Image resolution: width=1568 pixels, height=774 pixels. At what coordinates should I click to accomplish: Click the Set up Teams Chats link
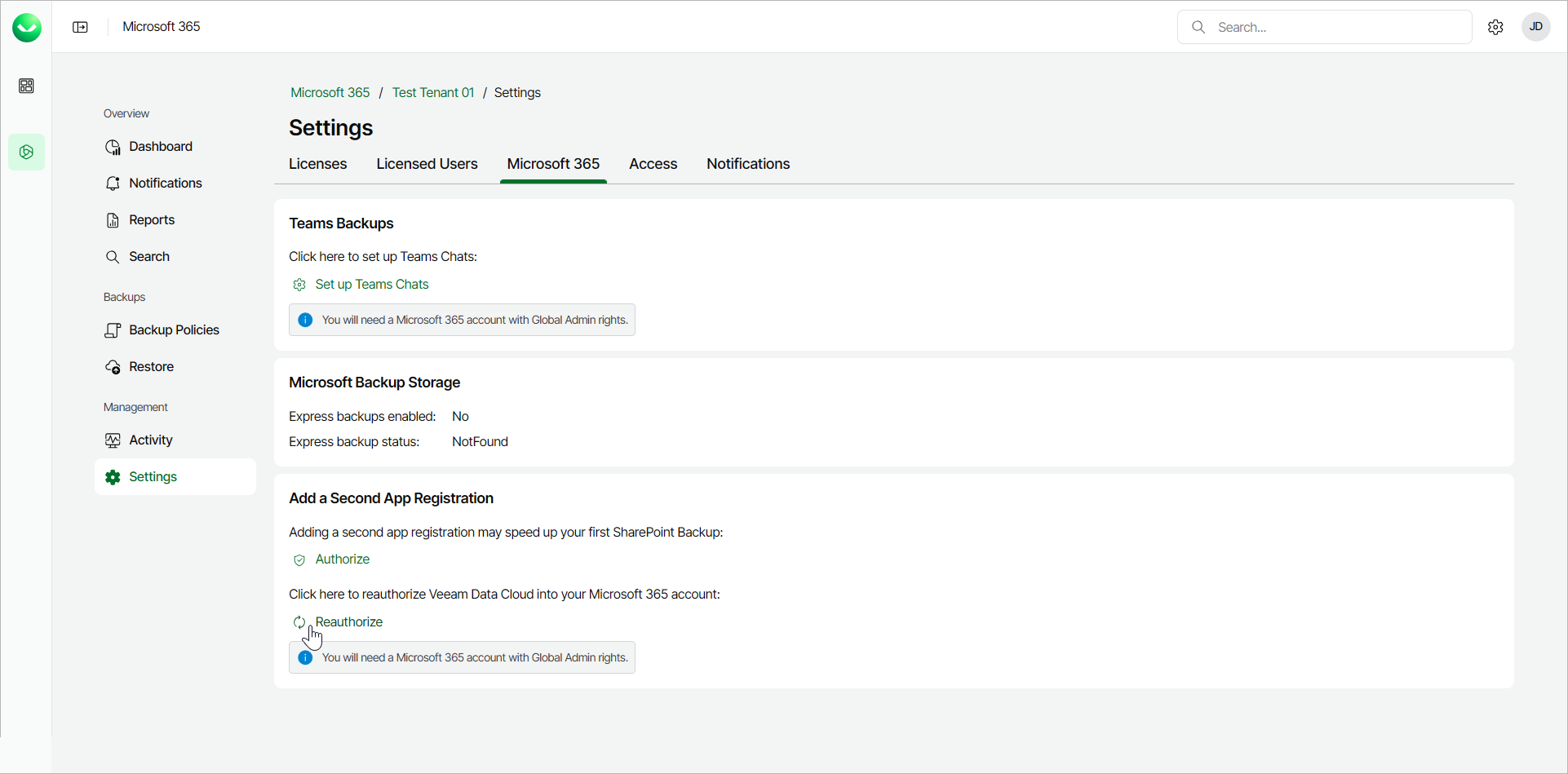pyautogui.click(x=371, y=285)
